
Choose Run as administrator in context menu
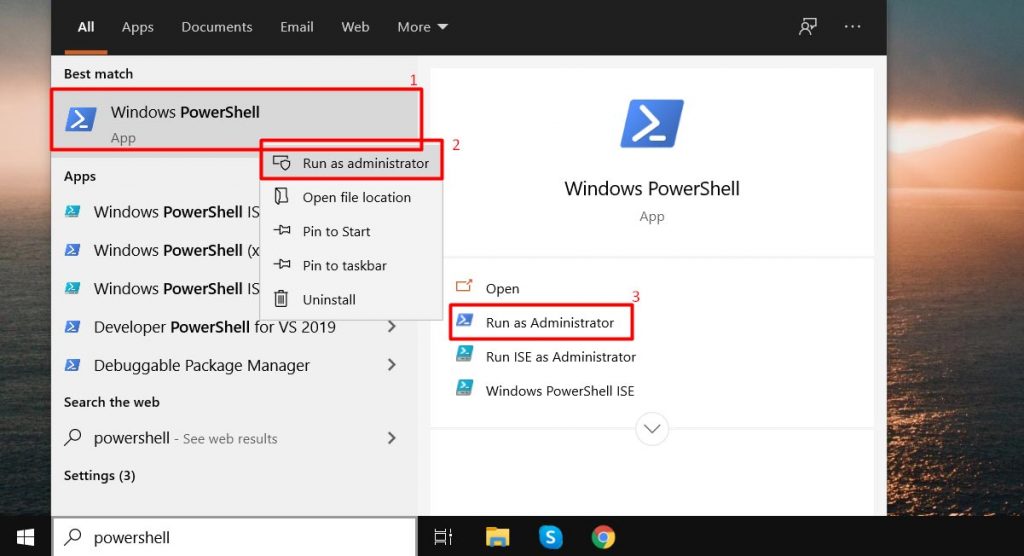[x=364, y=163]
